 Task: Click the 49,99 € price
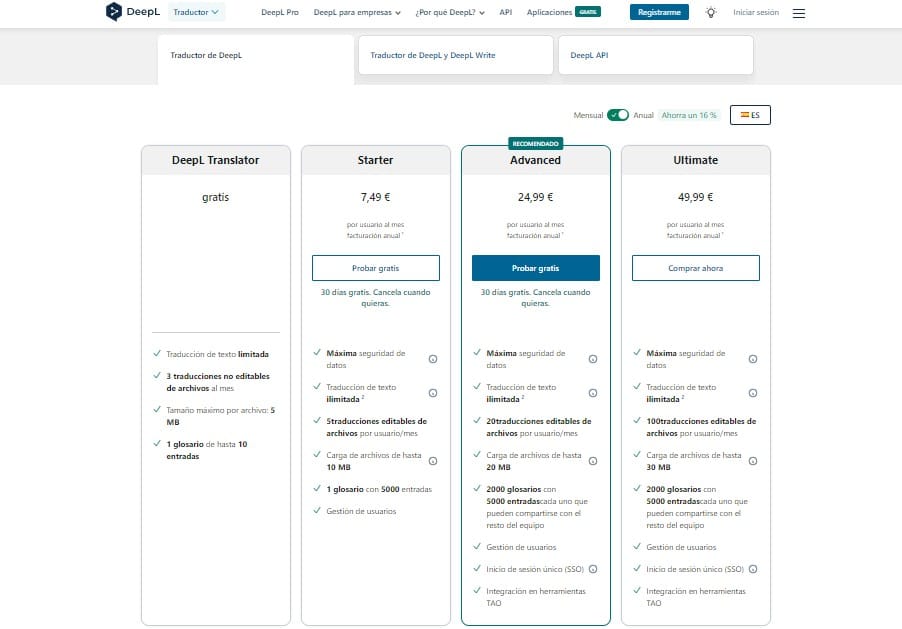695,197
